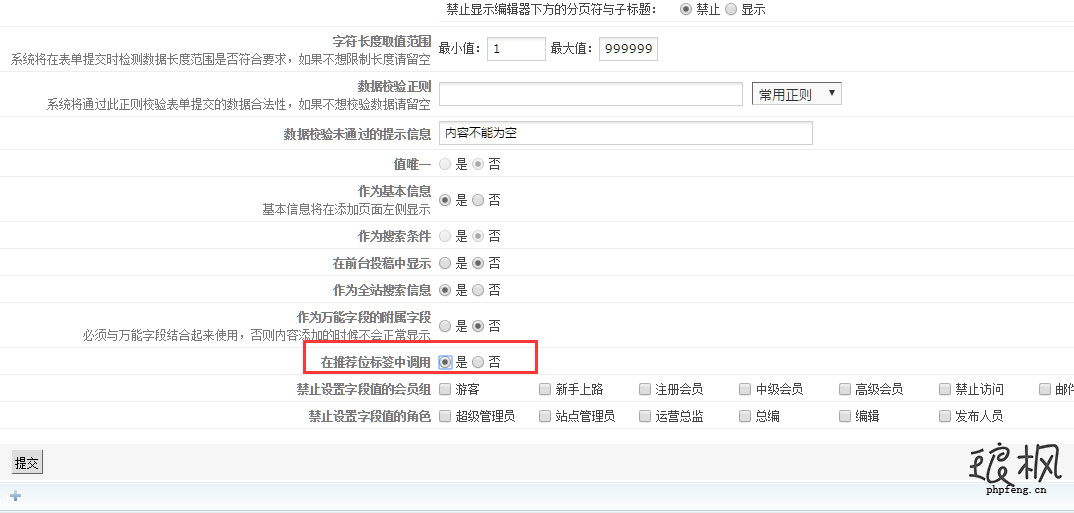The image size is (1074, 513).
Task: Select 是 for 在前台投稿中显示
Action: click(x=445, y=263)
